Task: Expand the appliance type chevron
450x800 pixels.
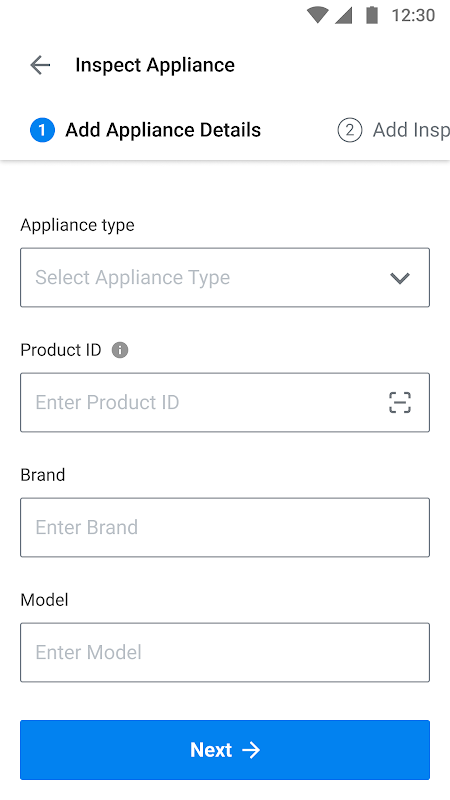Action: coord(399,278)
